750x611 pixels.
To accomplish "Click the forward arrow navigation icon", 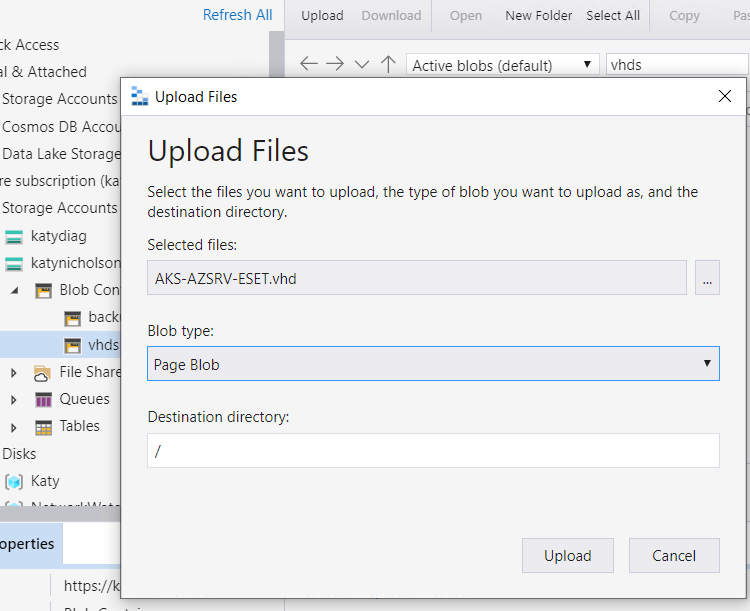I will pyautogui.click(x=335, y=64).
